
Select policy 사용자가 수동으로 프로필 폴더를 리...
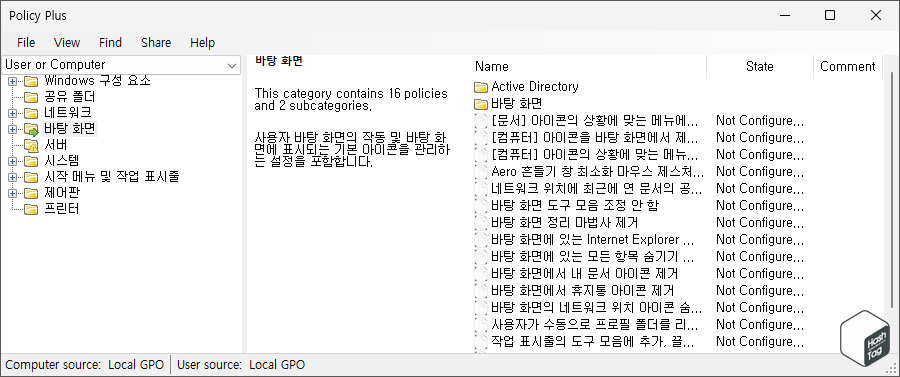pyautogui.click(x=595, y=324)
